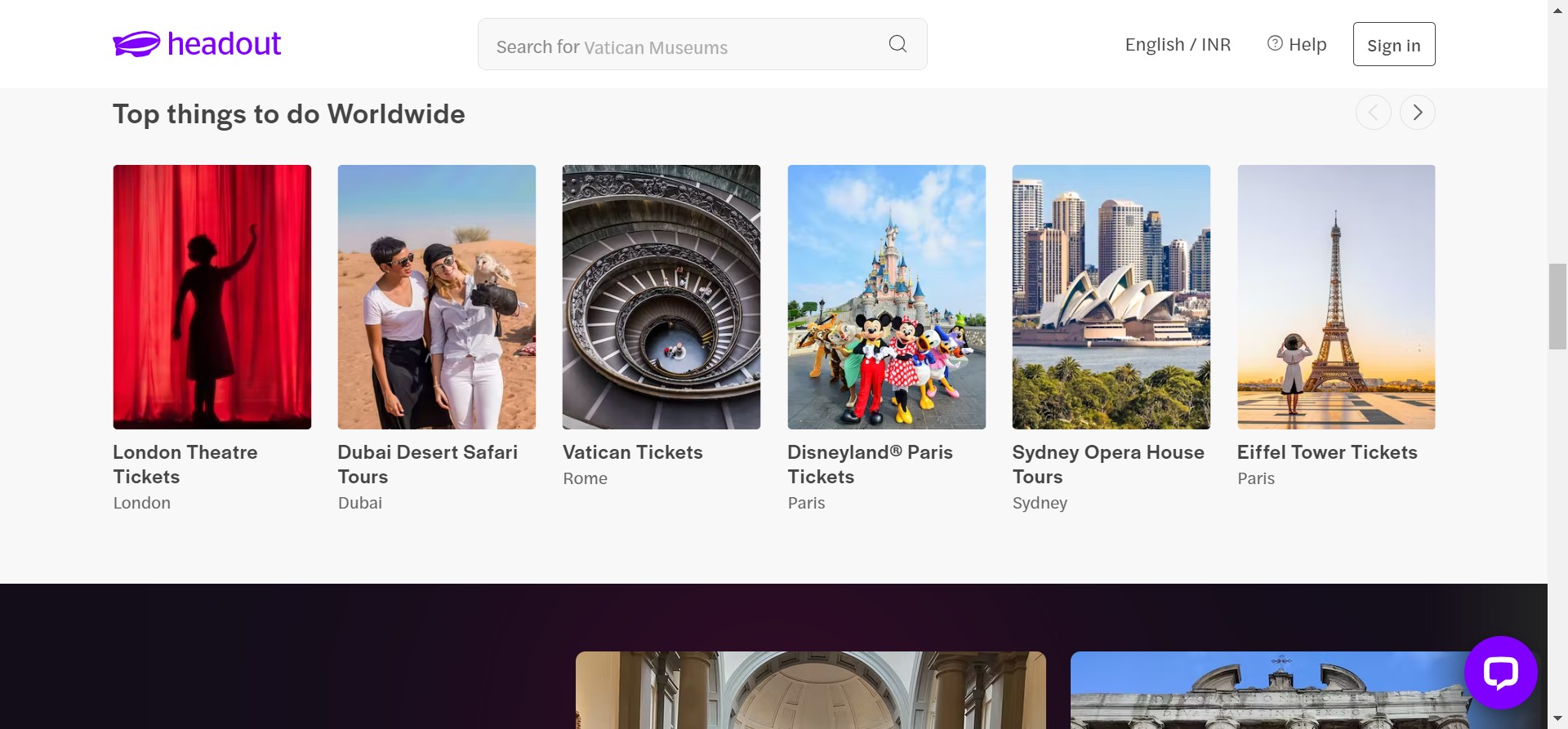Open Sydney Opera House picture

pos(1111,297)
